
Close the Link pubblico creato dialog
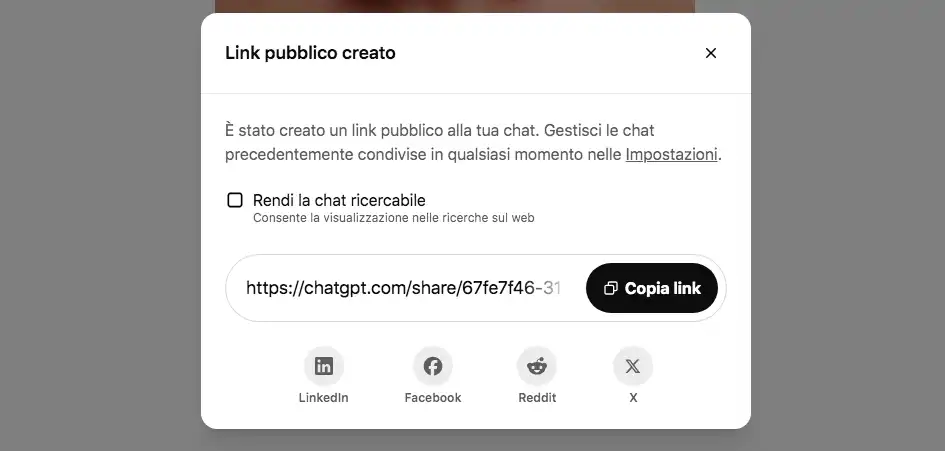(x=711, y=53)
